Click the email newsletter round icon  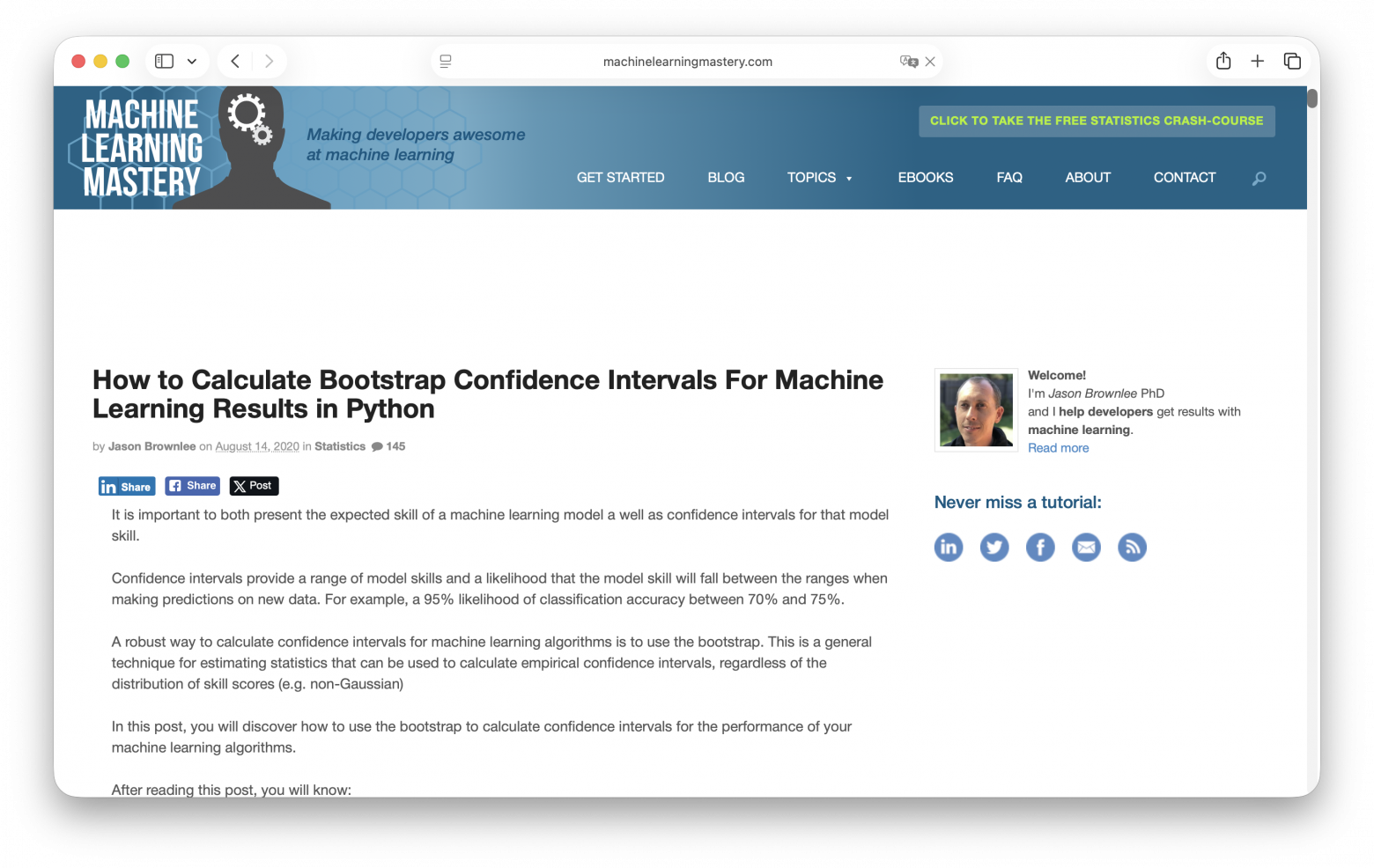click(x=1086, y=548)
